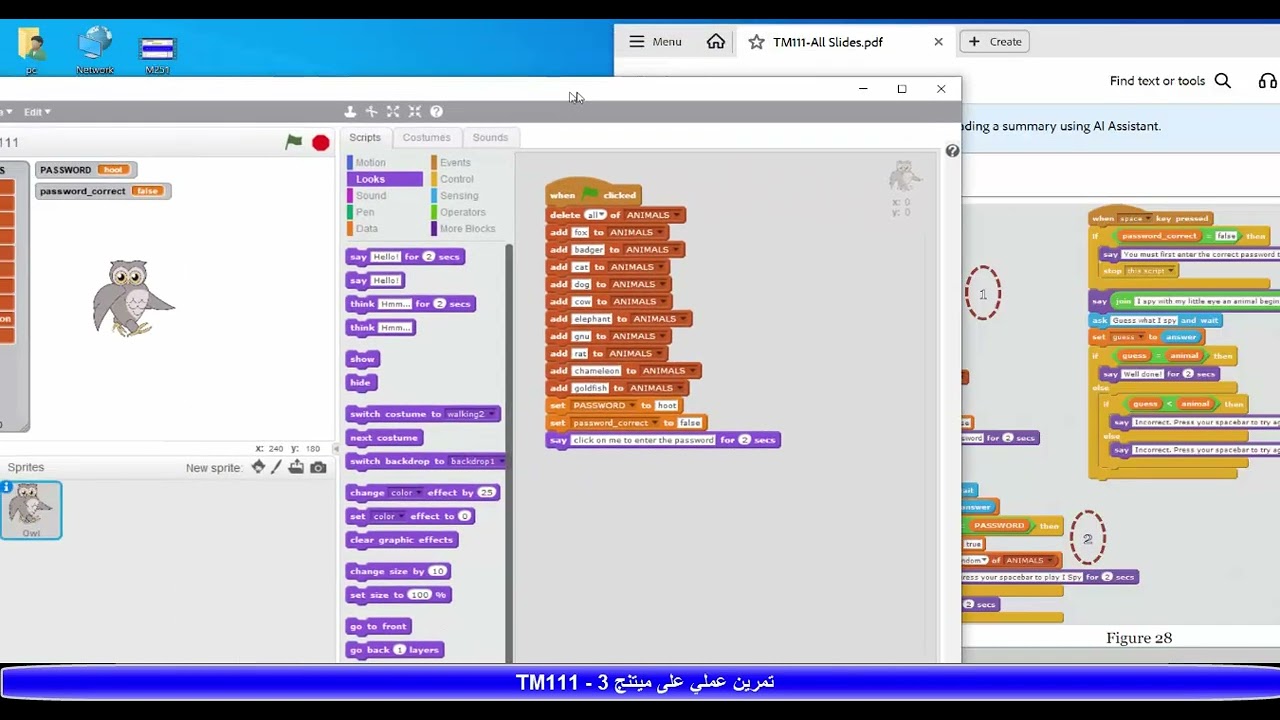Select the Looks block category
Viewport: 1280px width, 720px height.
point(385,179)
